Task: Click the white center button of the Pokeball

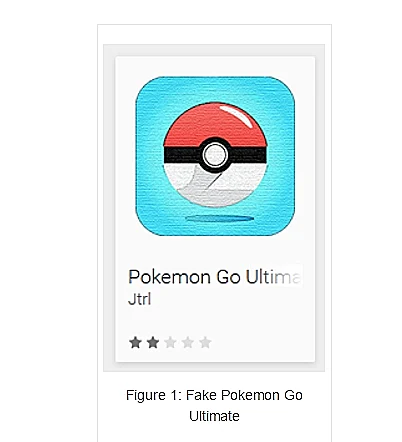Action: pos(215,155)
